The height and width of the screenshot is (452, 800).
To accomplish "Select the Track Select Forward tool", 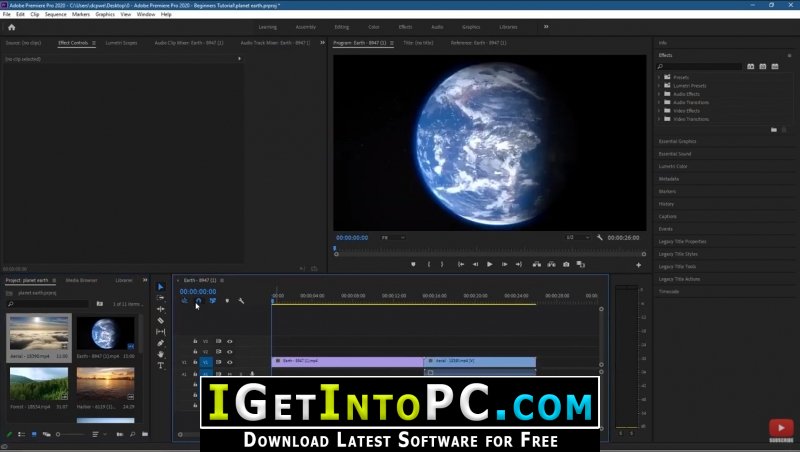I will click(x=161, y=298).
